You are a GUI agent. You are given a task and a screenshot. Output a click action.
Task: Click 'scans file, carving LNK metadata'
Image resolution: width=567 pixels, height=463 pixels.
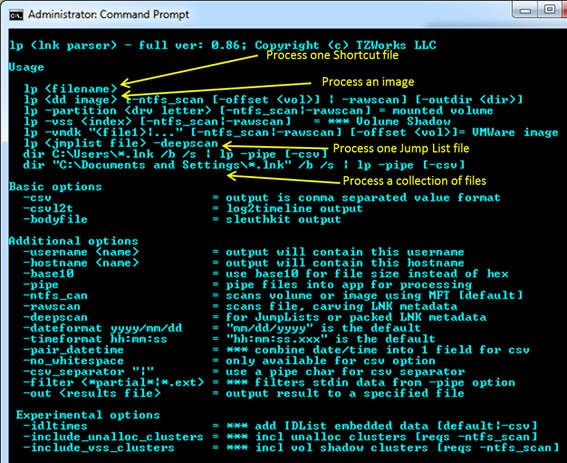coord(342,307)
